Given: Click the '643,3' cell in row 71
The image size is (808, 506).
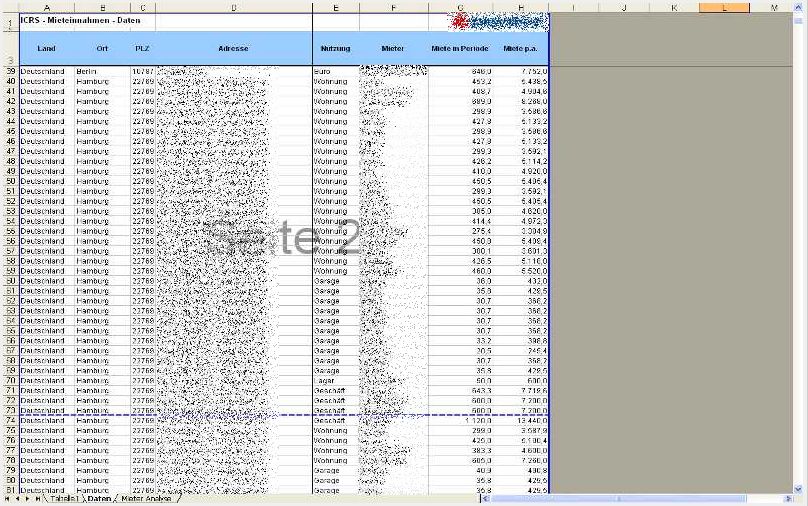Looking at the screenshot, I should coord(460,391).
